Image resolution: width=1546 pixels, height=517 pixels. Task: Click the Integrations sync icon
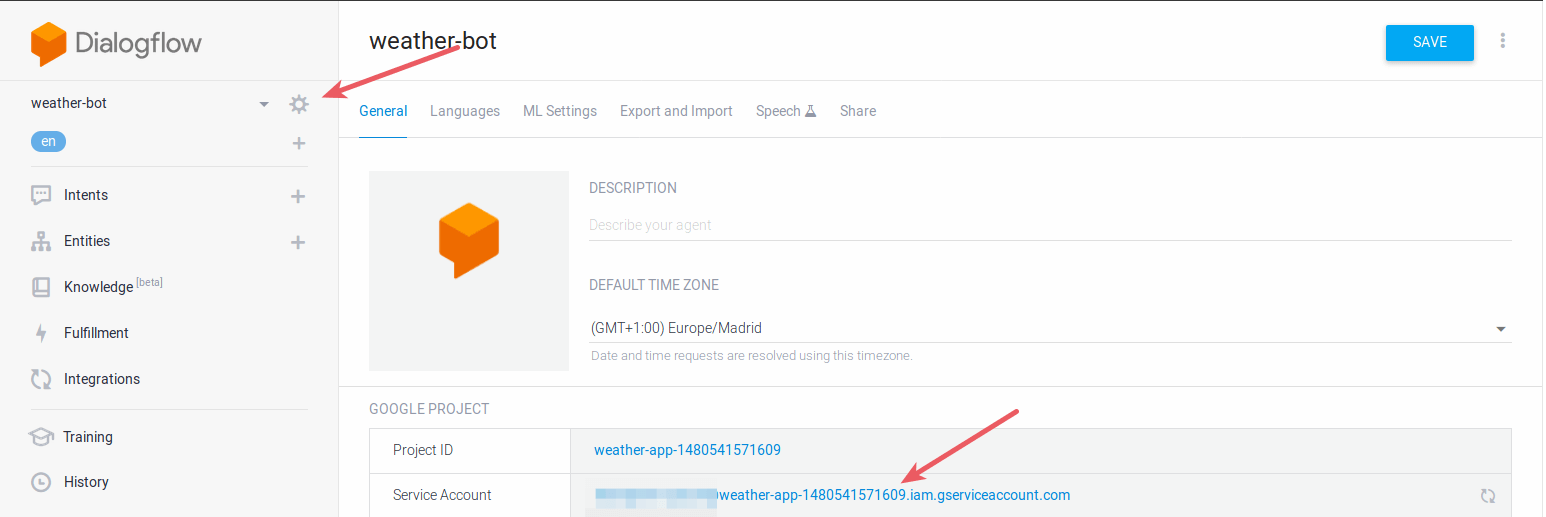[x=41, y=379]
